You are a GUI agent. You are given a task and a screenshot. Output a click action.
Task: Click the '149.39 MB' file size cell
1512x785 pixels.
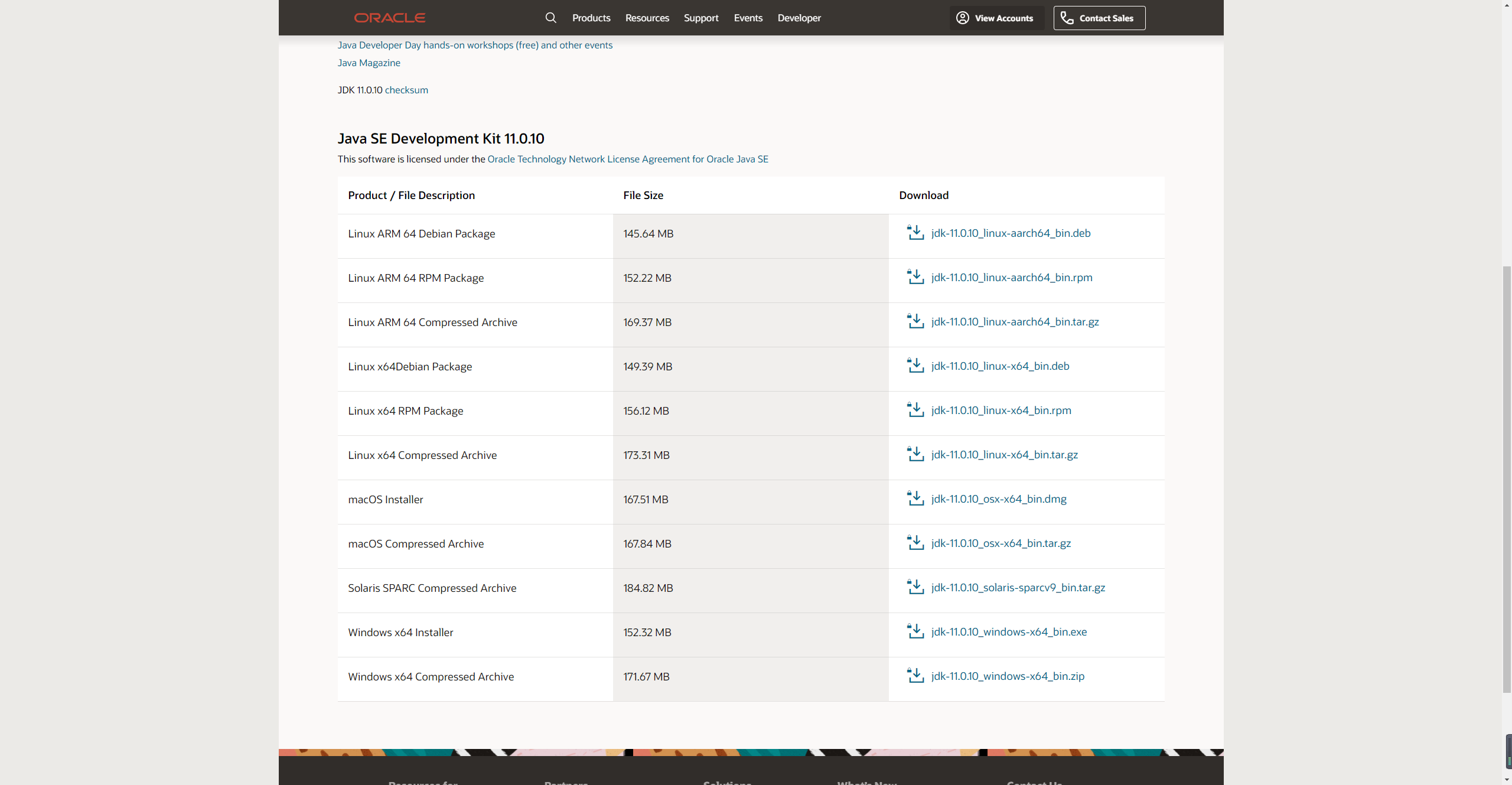coord(751,369)
